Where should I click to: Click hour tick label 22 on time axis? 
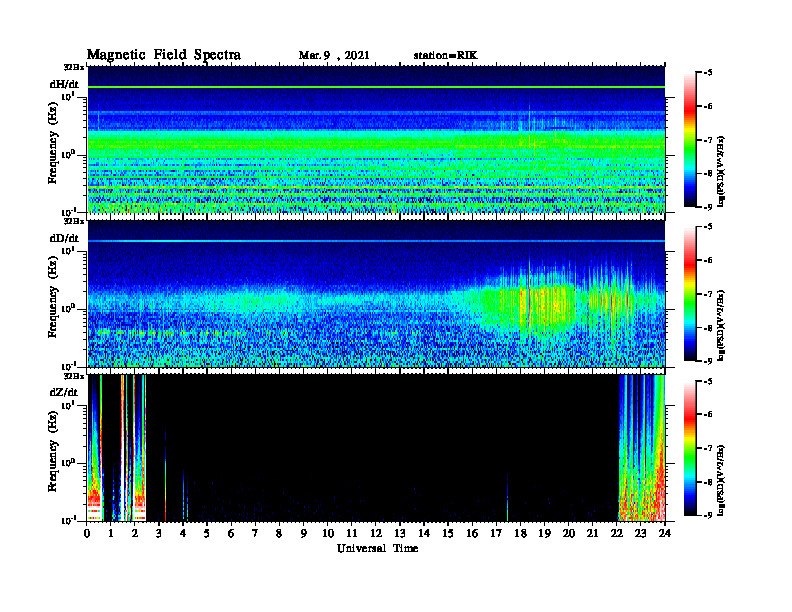[x=616, y=533]
